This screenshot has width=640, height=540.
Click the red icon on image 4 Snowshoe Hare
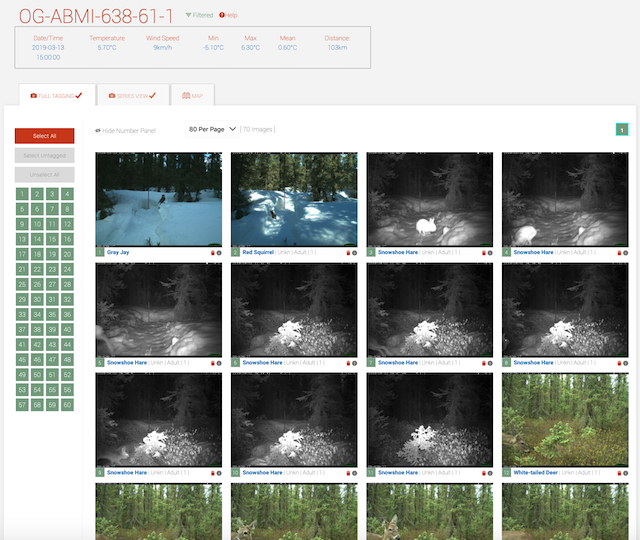619,253
